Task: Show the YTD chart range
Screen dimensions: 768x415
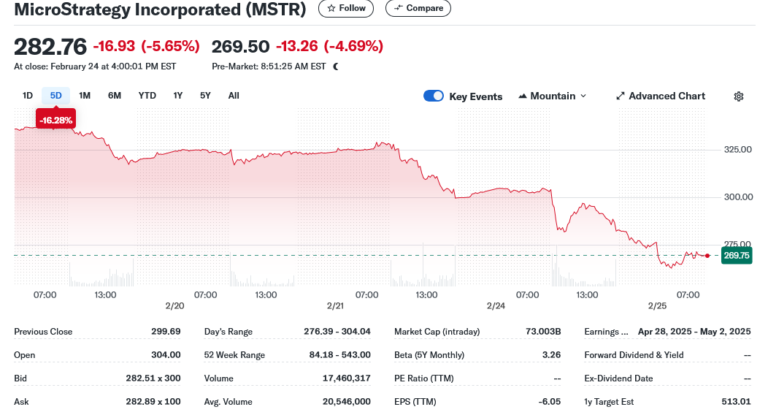Action: [147, 96]
